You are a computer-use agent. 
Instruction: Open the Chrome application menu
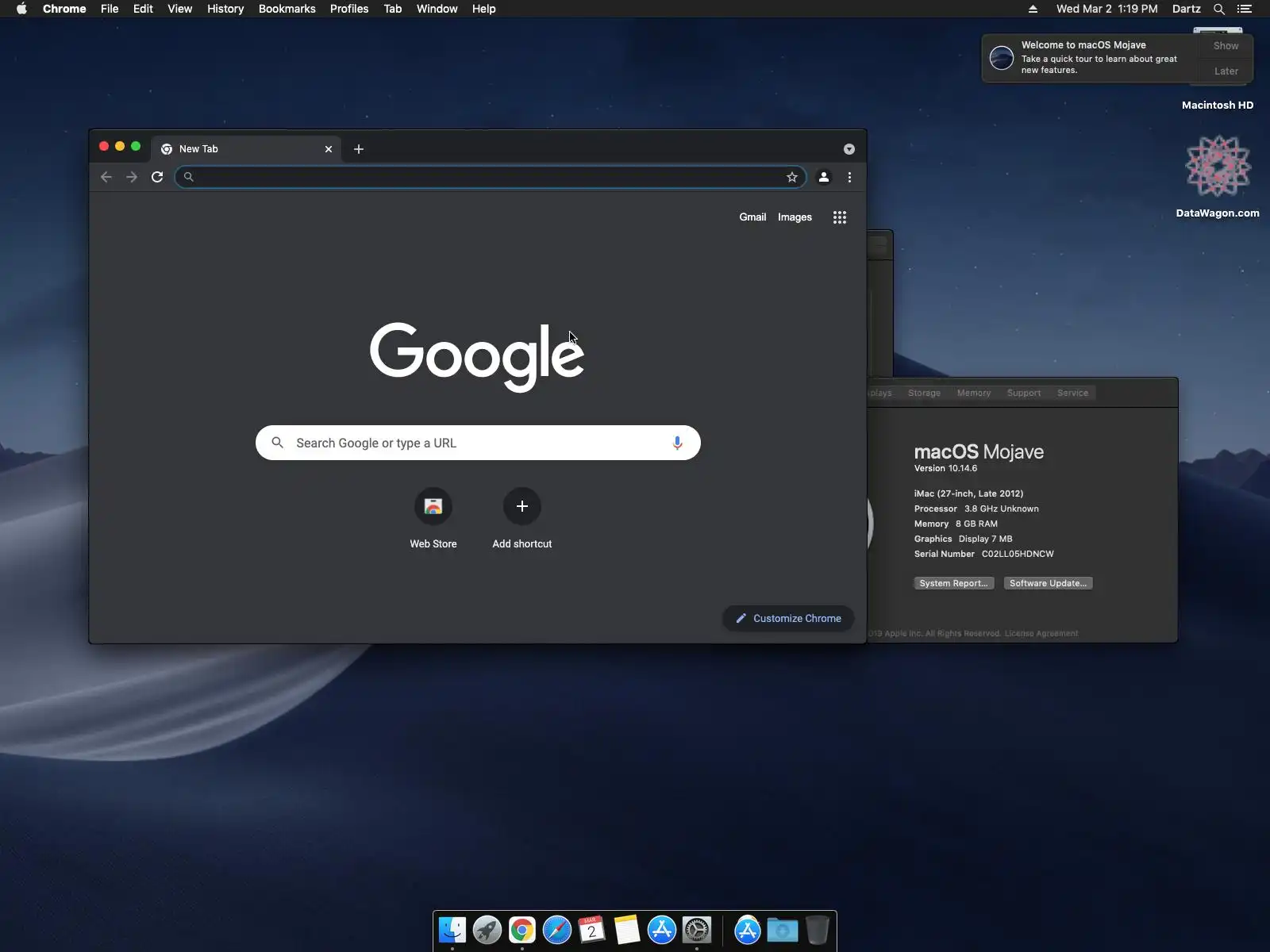(x=64, y=9)
